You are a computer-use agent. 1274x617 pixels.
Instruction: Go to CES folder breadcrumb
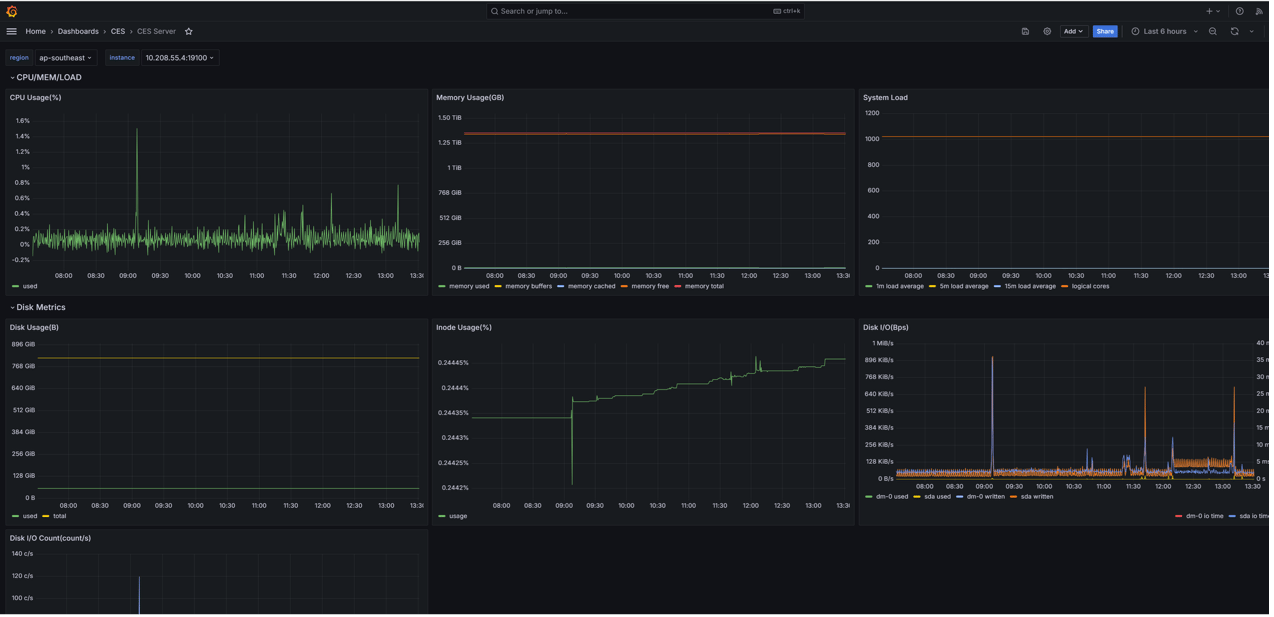click(118, 31)
